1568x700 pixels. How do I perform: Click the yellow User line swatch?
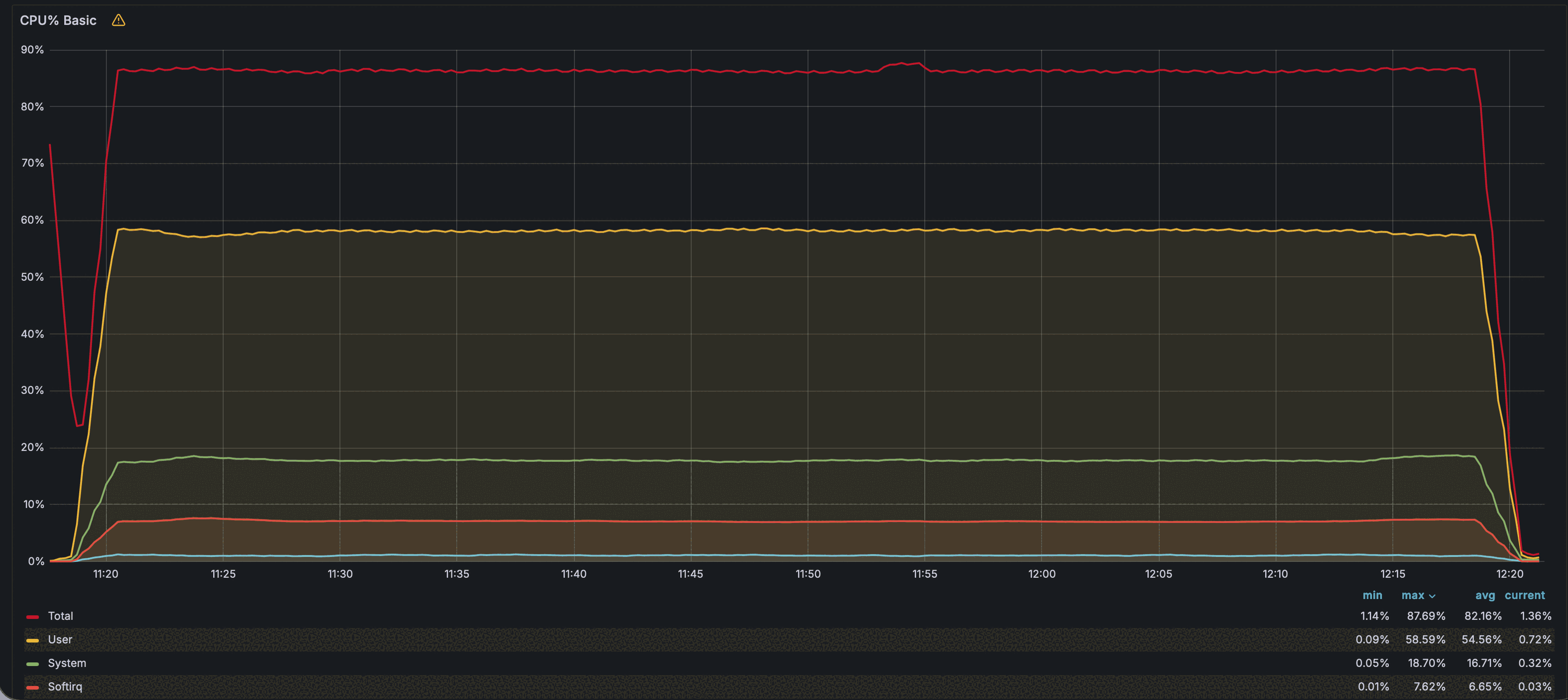tap(32, 640)
